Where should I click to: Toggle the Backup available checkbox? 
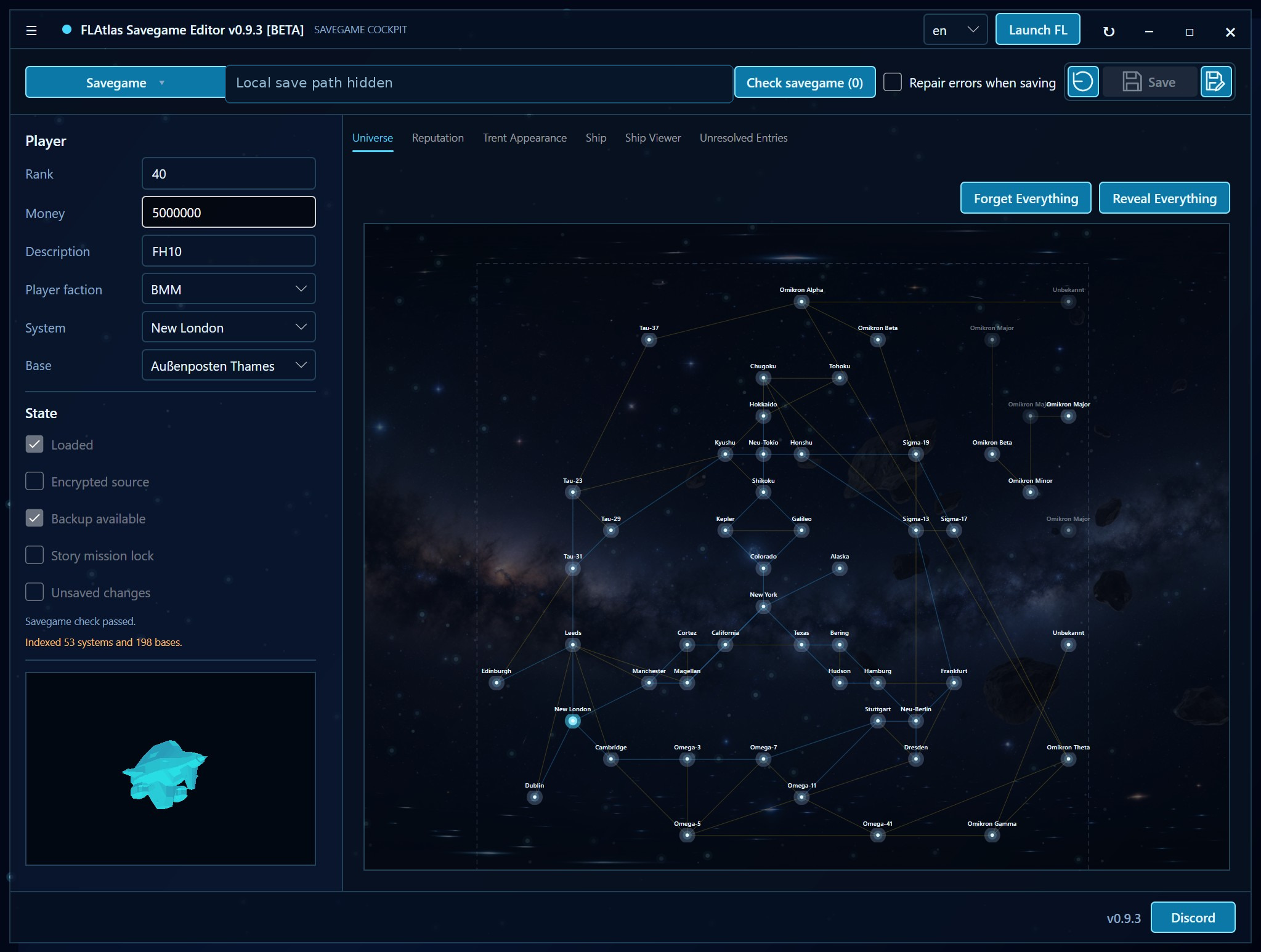pyautogui.click(x=34, y=518)
